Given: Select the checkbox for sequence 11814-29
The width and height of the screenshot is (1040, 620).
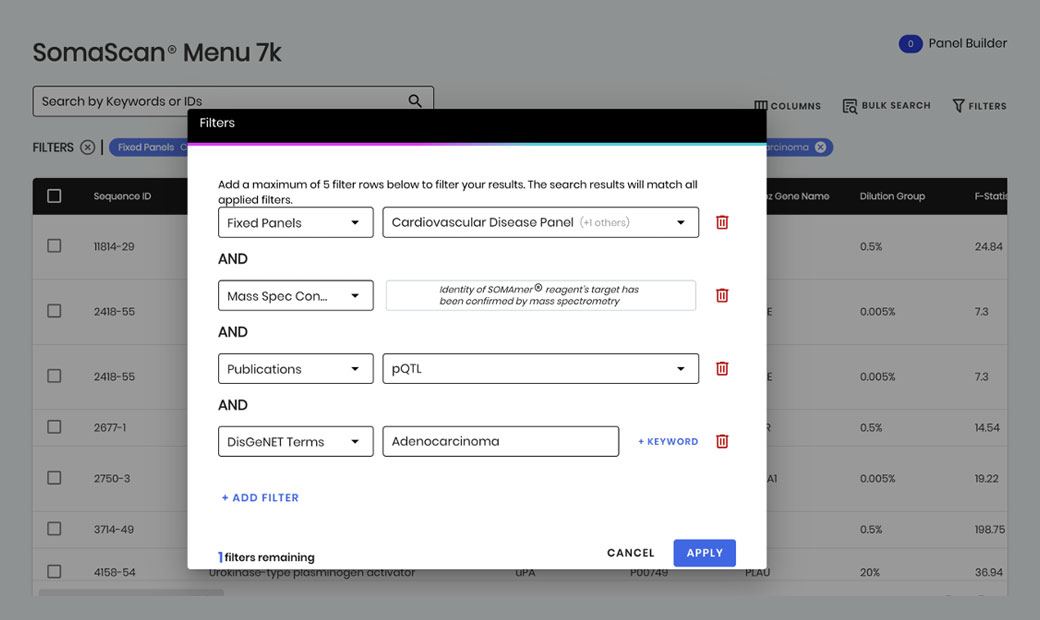Looking at the screenshot, I should tap(54, 246).
